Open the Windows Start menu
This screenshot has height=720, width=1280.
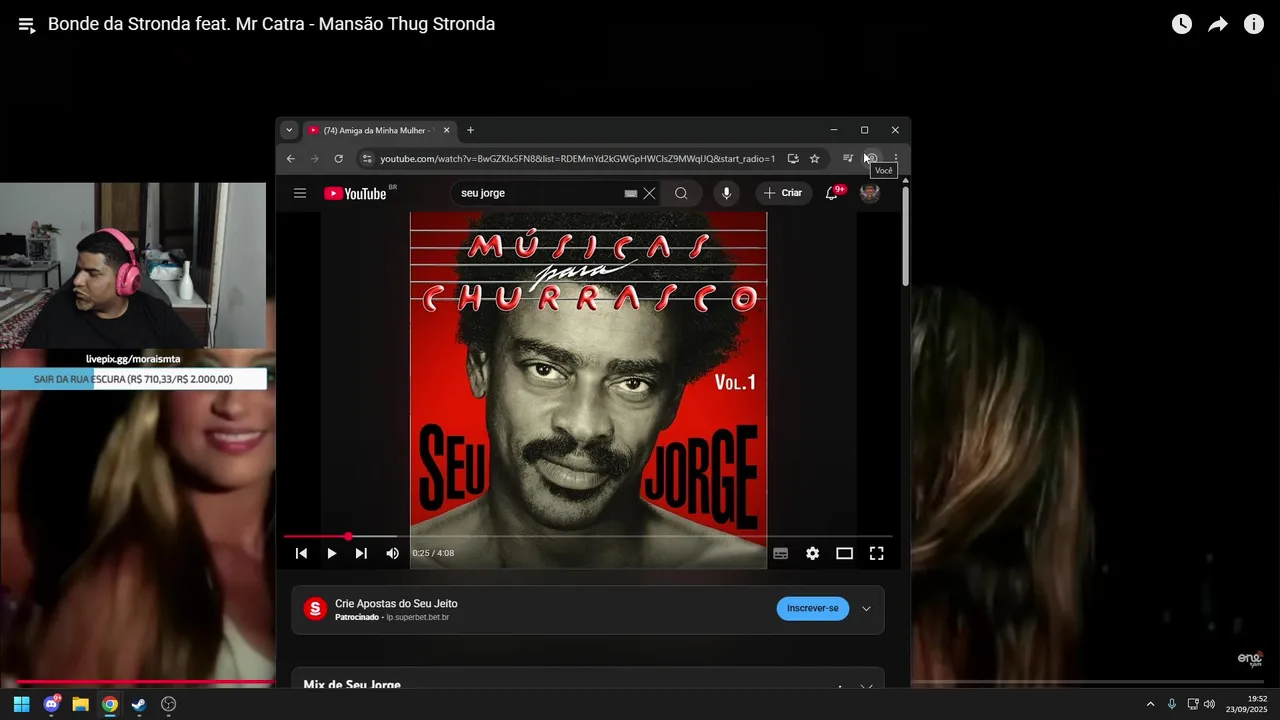(x=21, y=704)
